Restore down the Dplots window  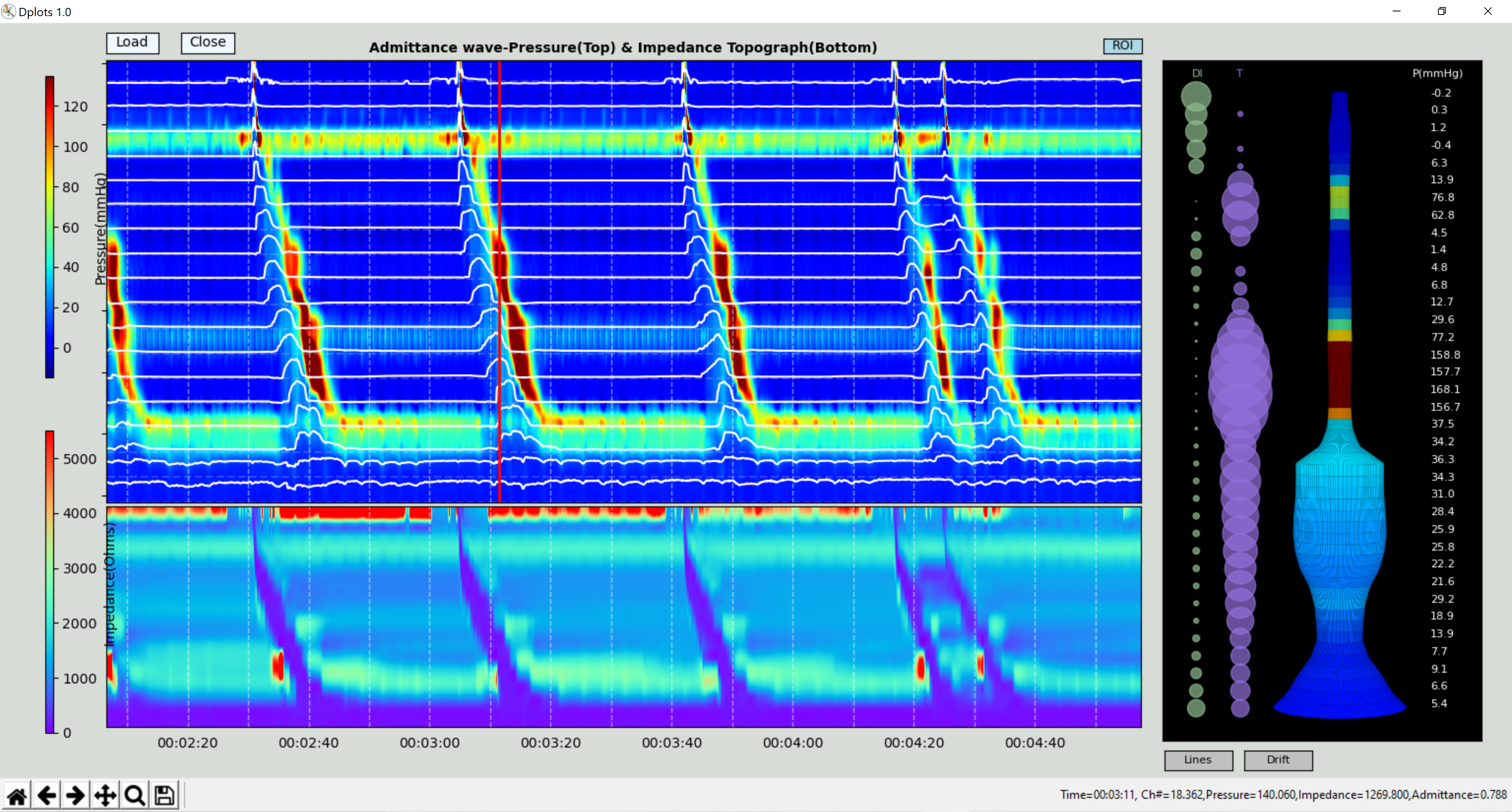click(1442, 11)
